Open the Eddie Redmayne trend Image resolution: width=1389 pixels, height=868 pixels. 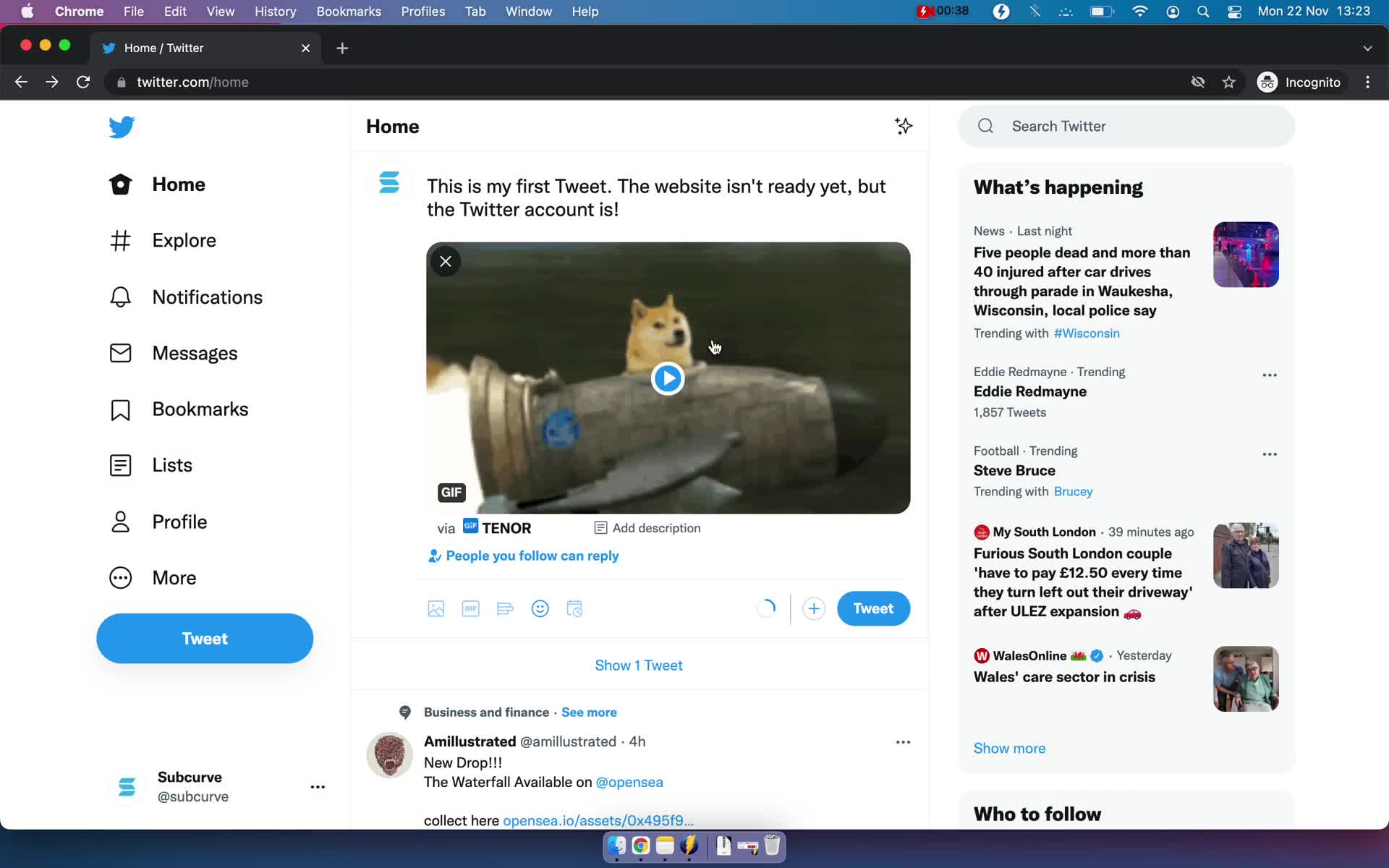pos(1029,391)
